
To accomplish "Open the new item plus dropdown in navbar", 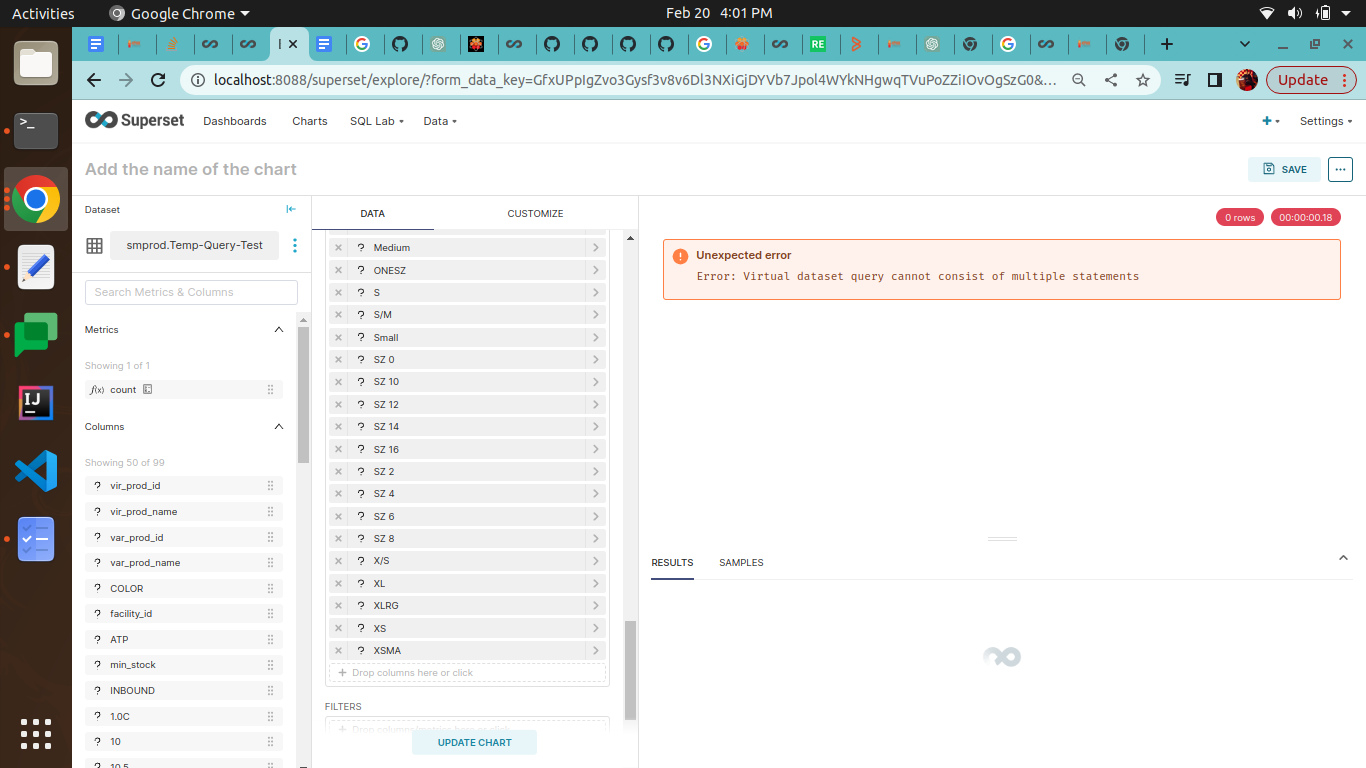I will click(1266, 120).
